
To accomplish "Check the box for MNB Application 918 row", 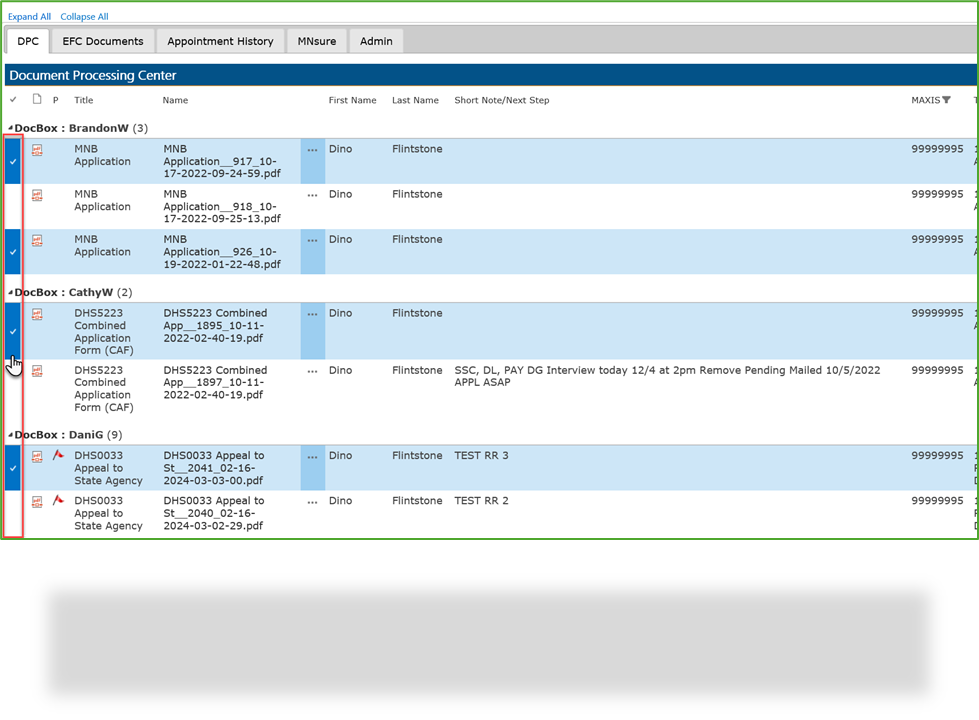I will 12,206.
